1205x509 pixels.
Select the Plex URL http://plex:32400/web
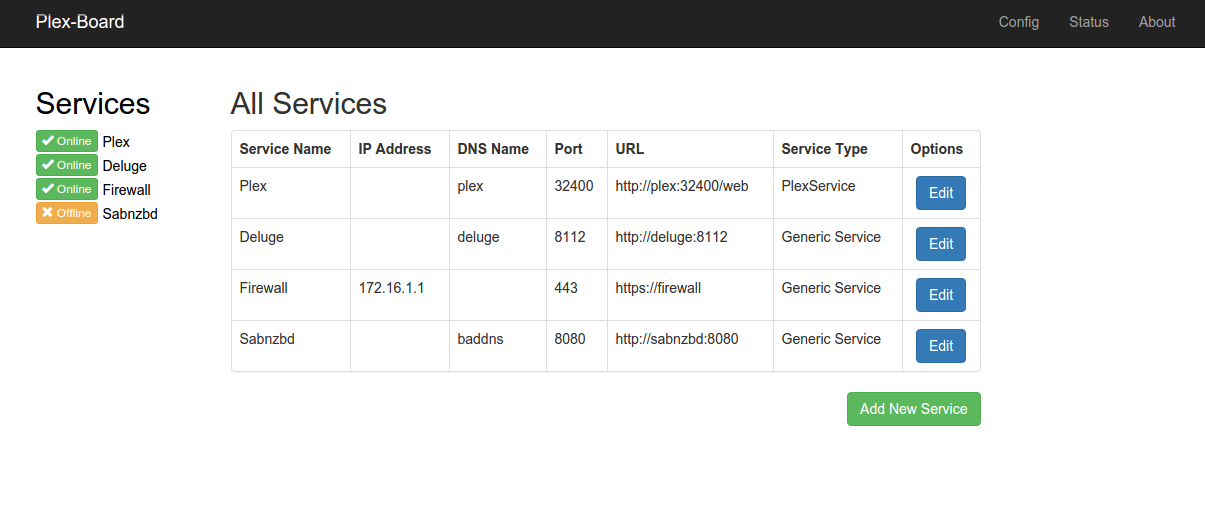click(x=682, y=186)
